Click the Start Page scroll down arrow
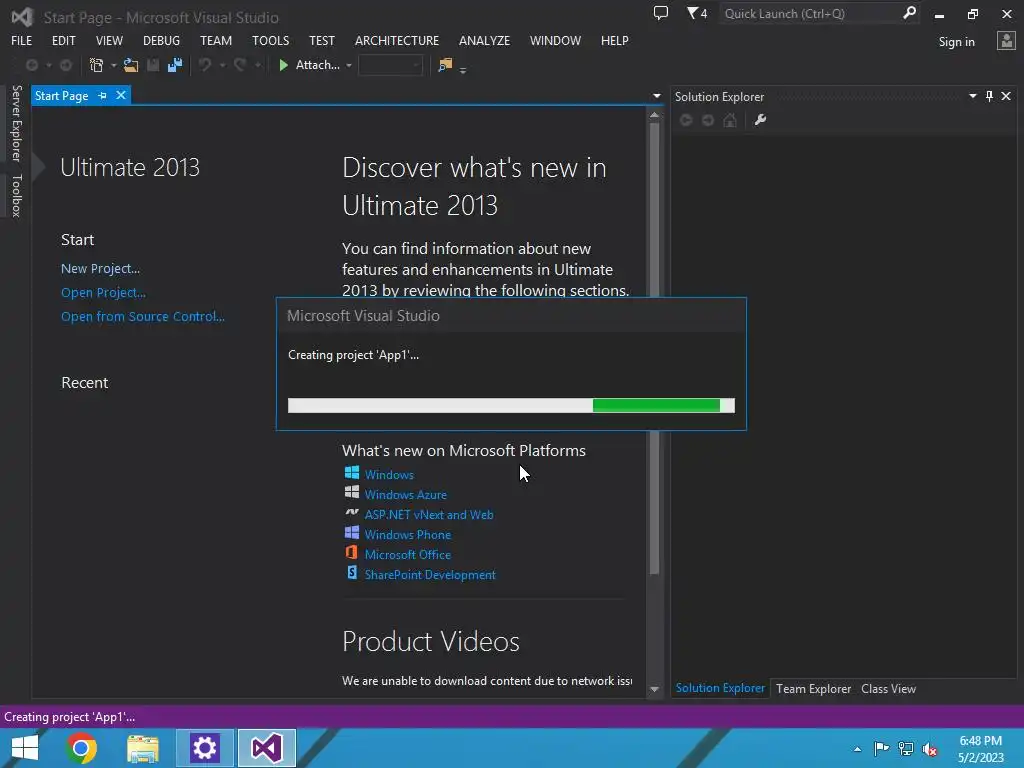The height and width of the screenshot is (768, 1024). [654, 689]
